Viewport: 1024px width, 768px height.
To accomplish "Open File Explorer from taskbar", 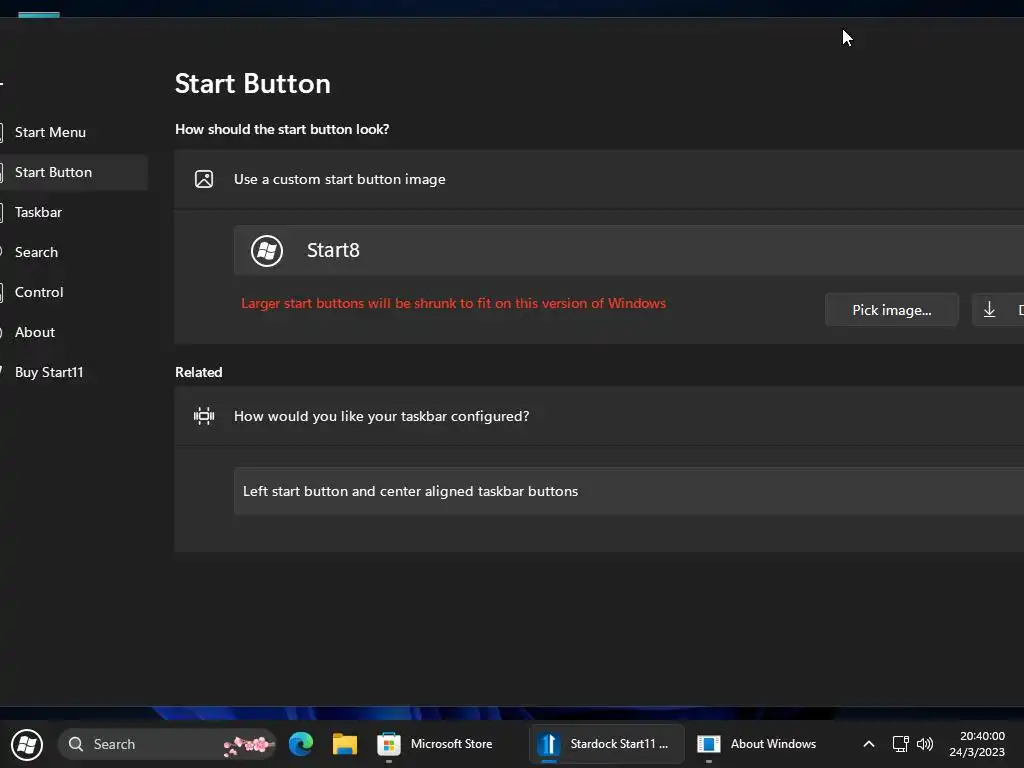I will (345, 744).
